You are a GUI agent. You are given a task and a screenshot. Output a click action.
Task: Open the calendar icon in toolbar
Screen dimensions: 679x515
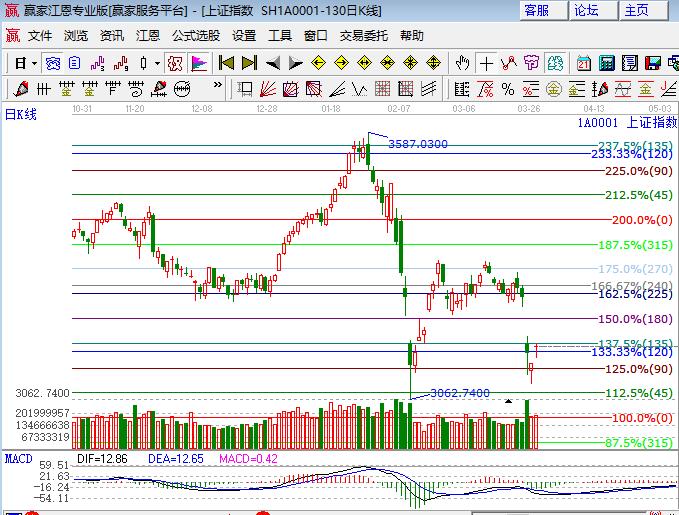point(584,63)
